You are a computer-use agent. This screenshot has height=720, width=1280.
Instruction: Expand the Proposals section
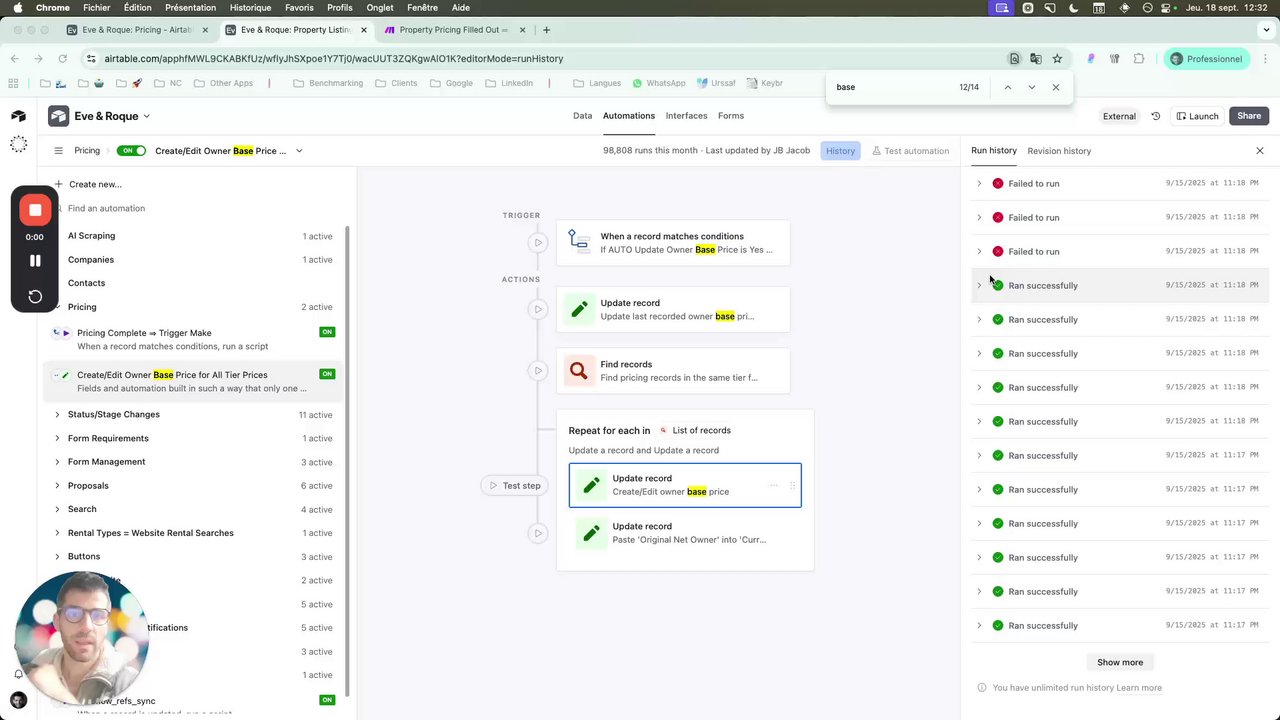point(57,486)
